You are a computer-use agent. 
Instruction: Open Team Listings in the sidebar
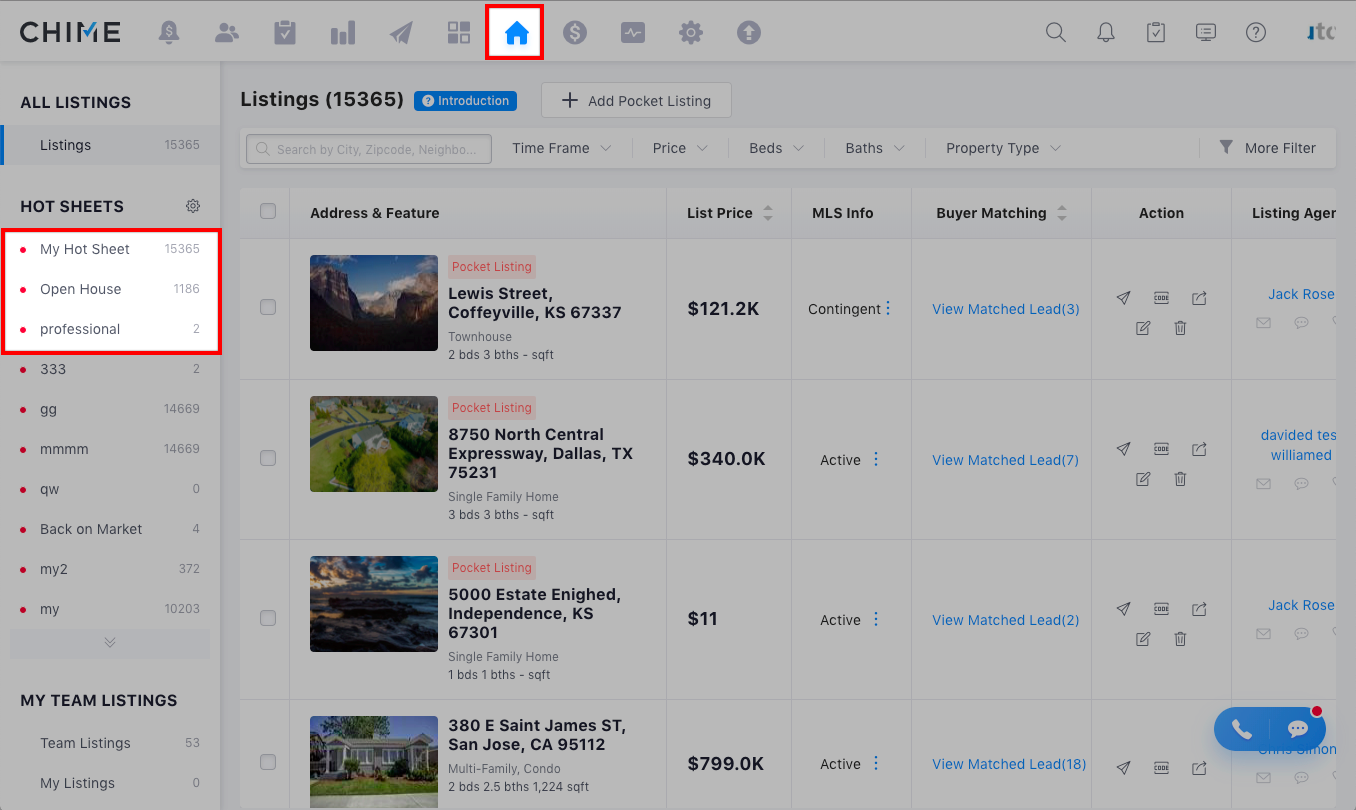[x=86, y=743]
